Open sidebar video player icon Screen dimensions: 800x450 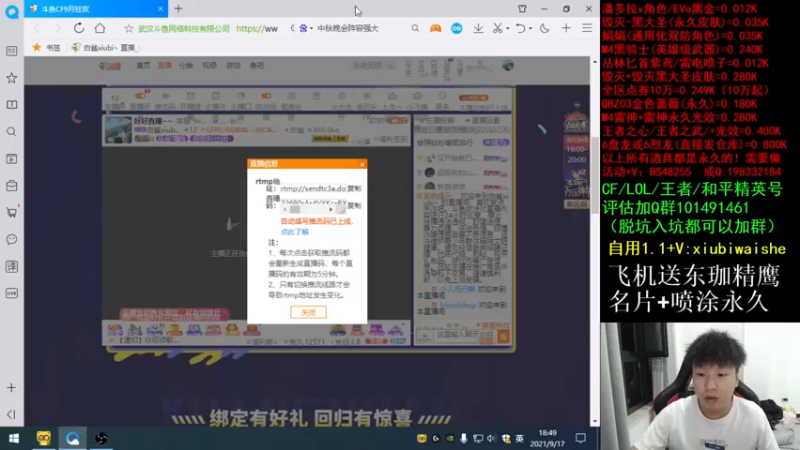11,159
